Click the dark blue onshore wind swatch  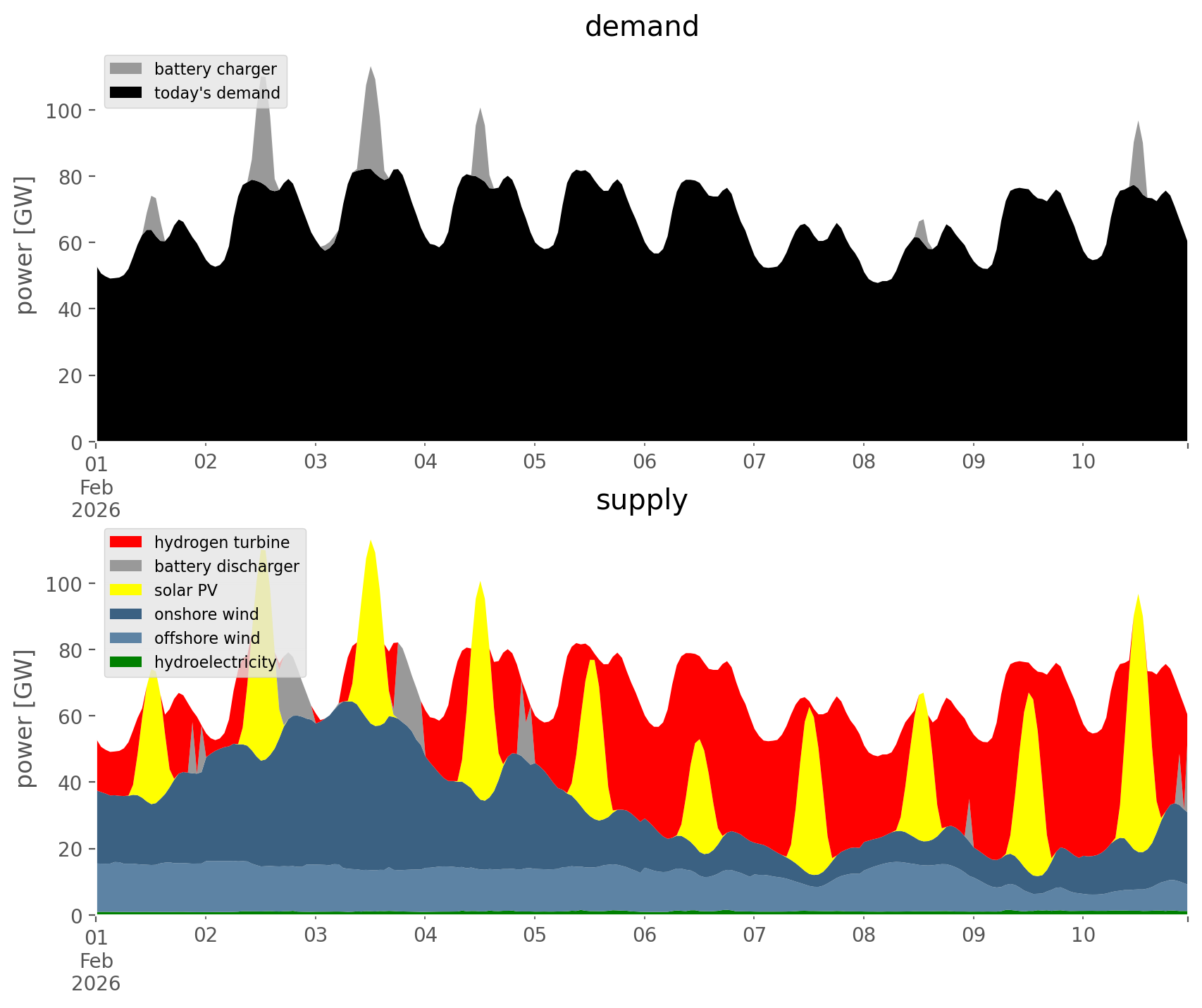coord(126,614)
